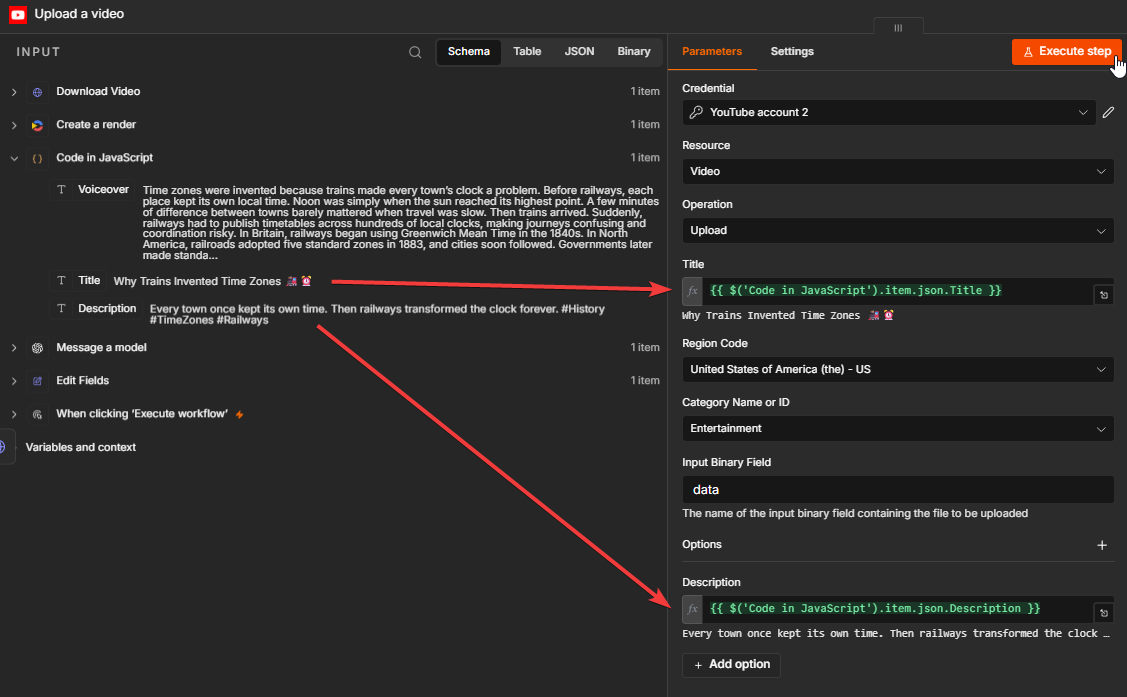Click the plus icon beside Options
The height and width of the screenshot is (697, 1127).
[1102, 545]
